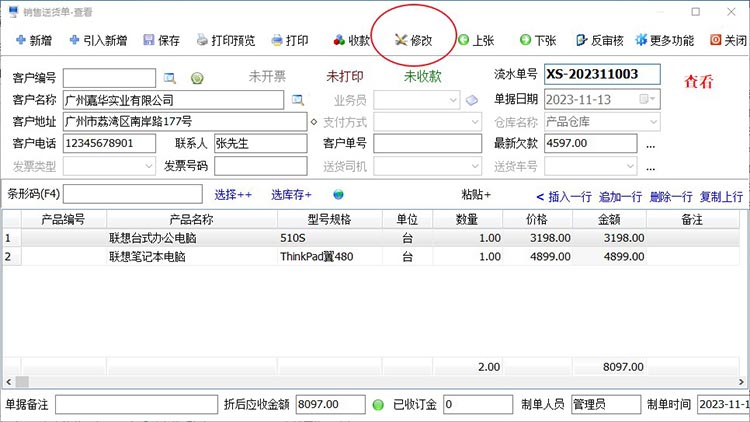Click the 修改 edit button
This screenshot has width=750, height=422.
click(414, 41)
